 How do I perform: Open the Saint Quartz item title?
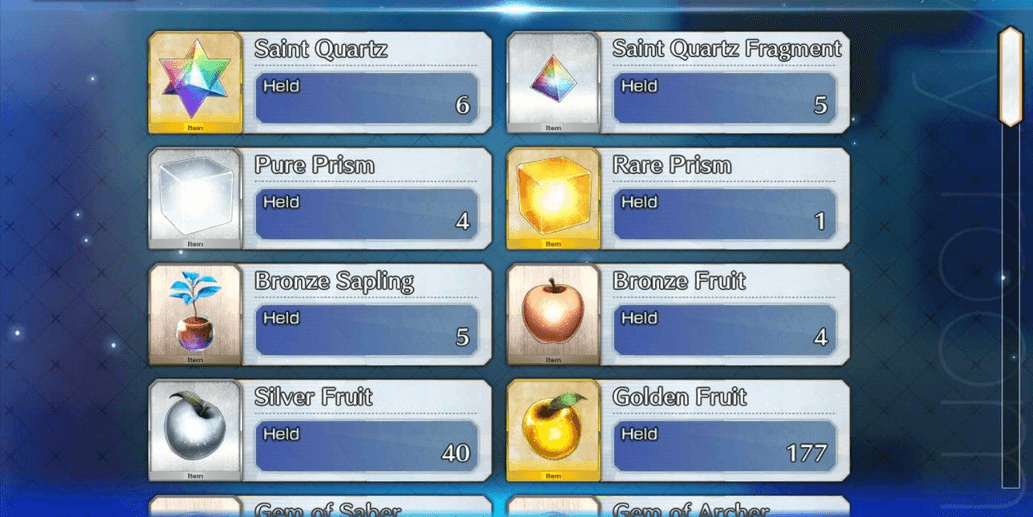coord(321,49)
